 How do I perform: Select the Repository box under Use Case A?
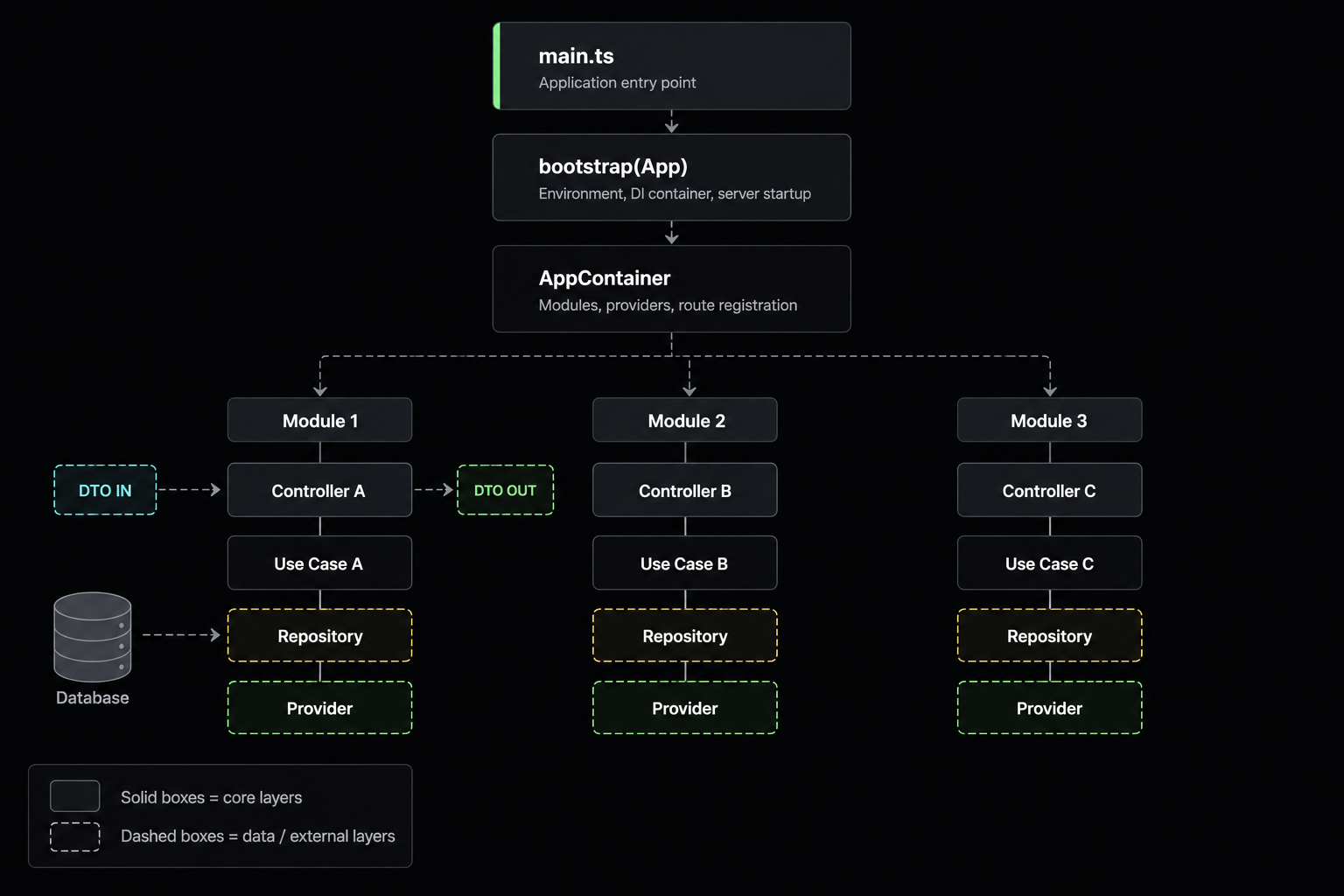[319, 635]
